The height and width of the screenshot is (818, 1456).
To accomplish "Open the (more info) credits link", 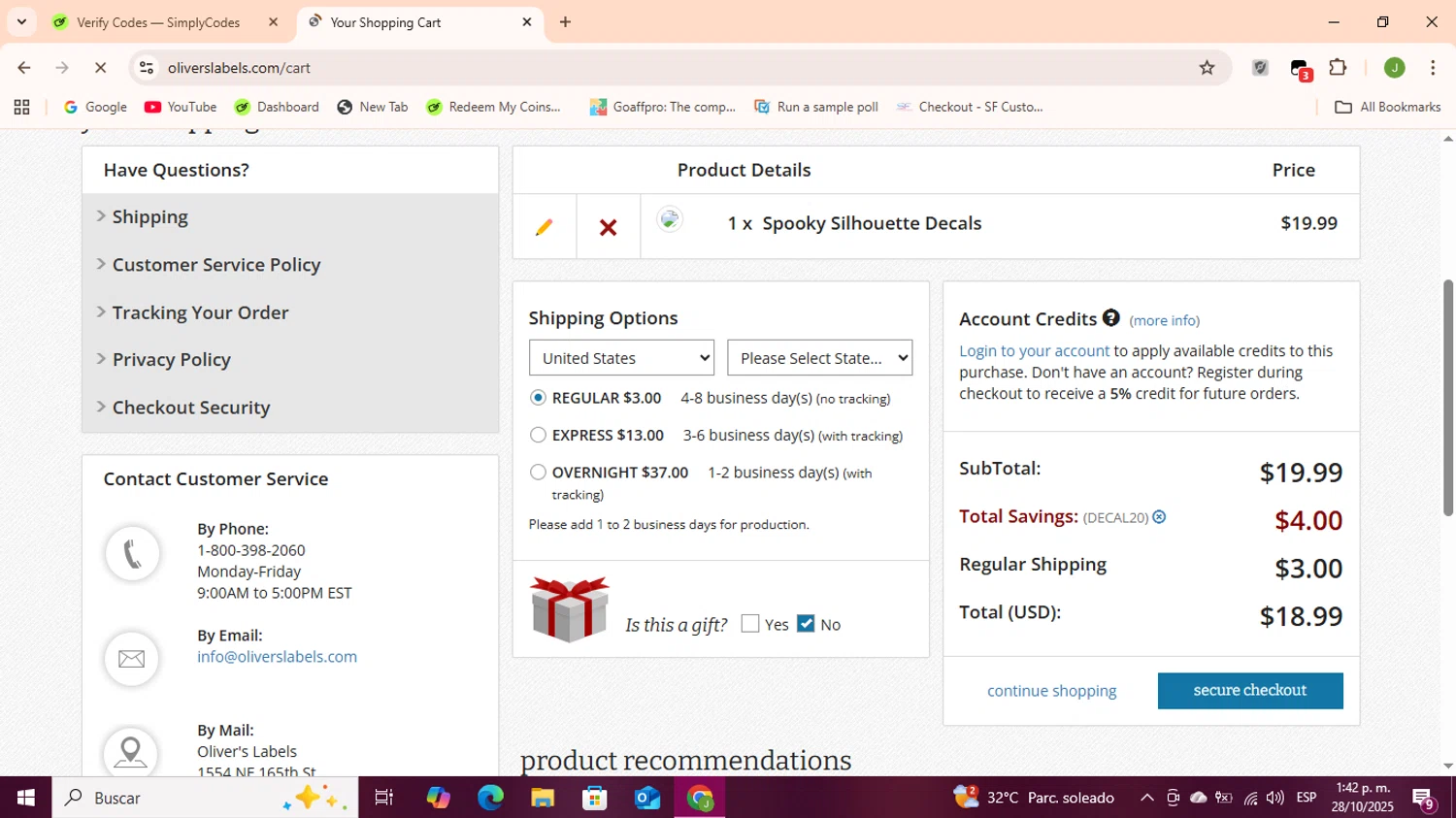I will coord(1165,320).
